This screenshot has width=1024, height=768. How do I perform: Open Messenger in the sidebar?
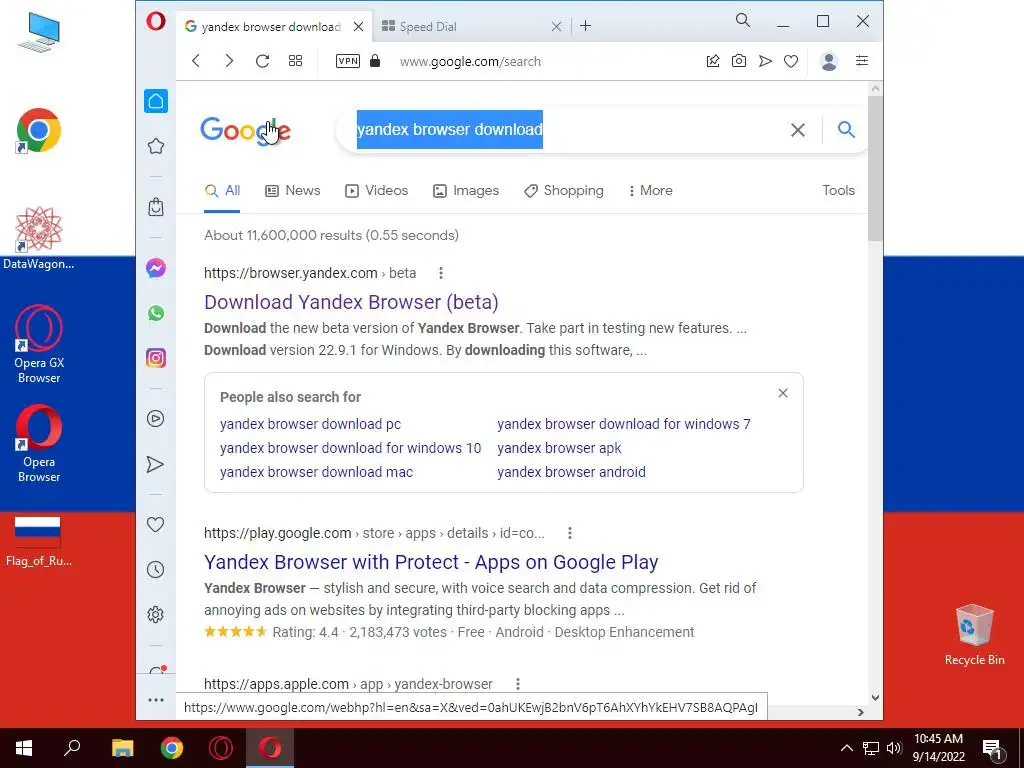pyautogui.click(x=155, y=268)
